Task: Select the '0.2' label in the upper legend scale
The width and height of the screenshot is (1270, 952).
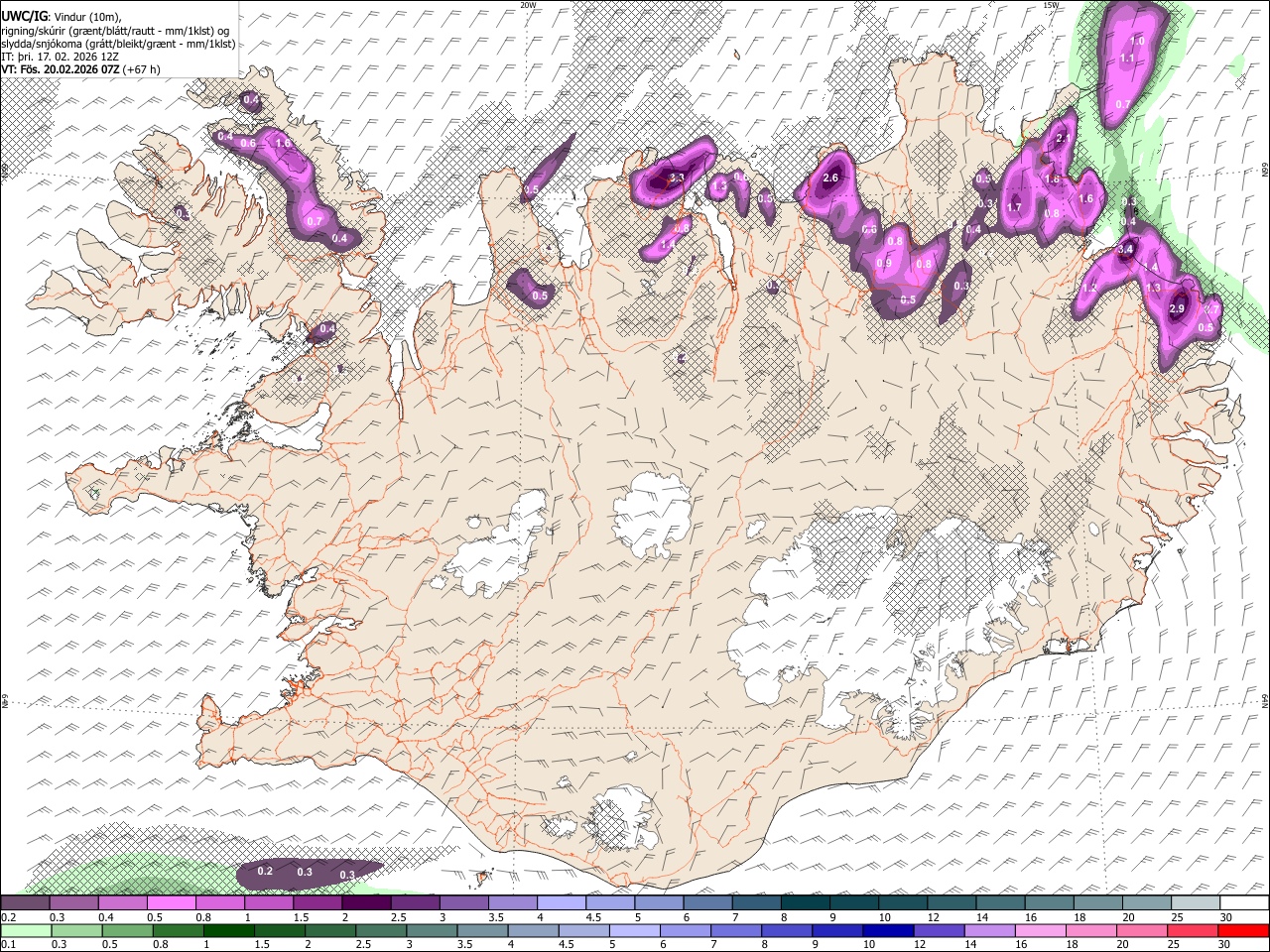Action: point(8,917)
